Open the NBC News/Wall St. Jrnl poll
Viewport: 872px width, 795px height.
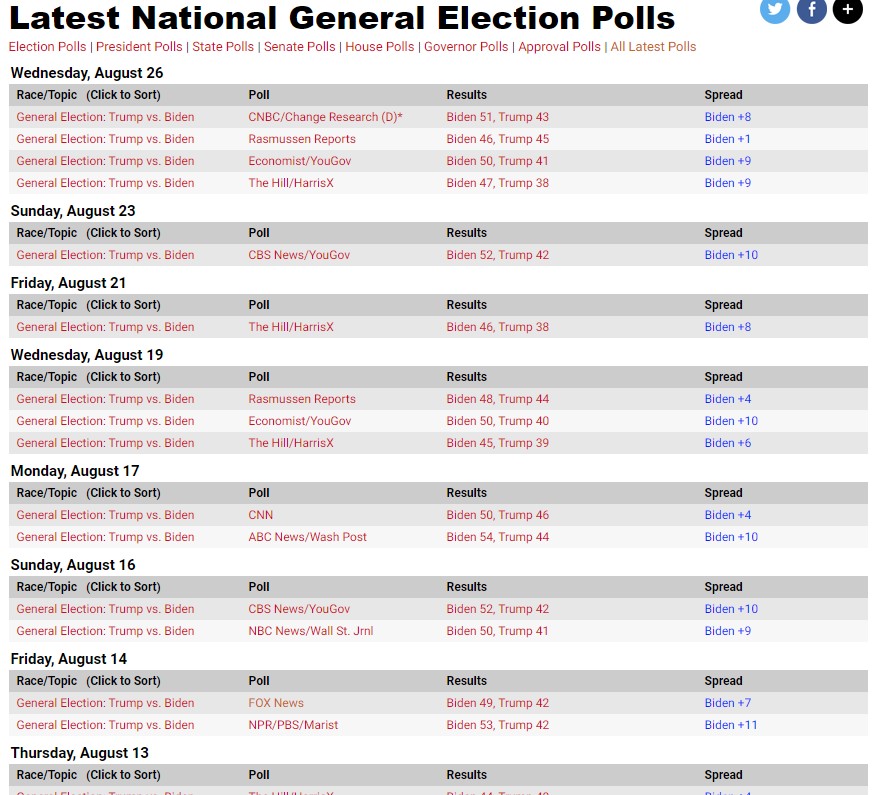point(310,631)
